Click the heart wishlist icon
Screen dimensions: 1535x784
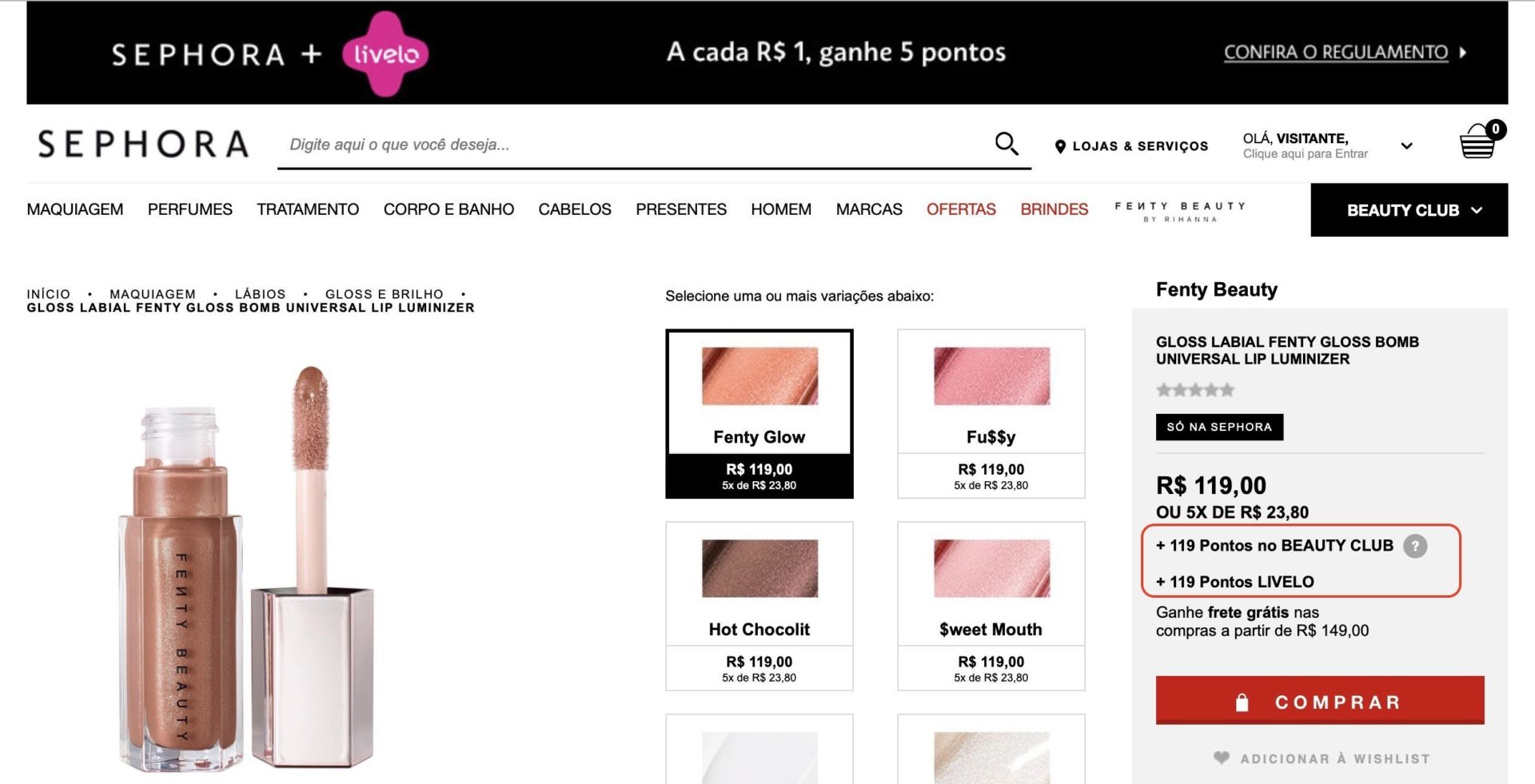click(x=1222, y=758)
